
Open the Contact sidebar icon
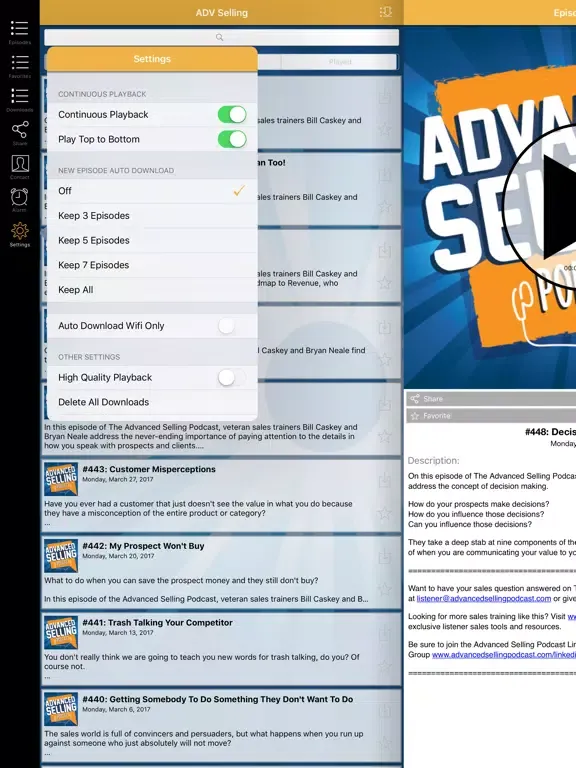(20, 167)
